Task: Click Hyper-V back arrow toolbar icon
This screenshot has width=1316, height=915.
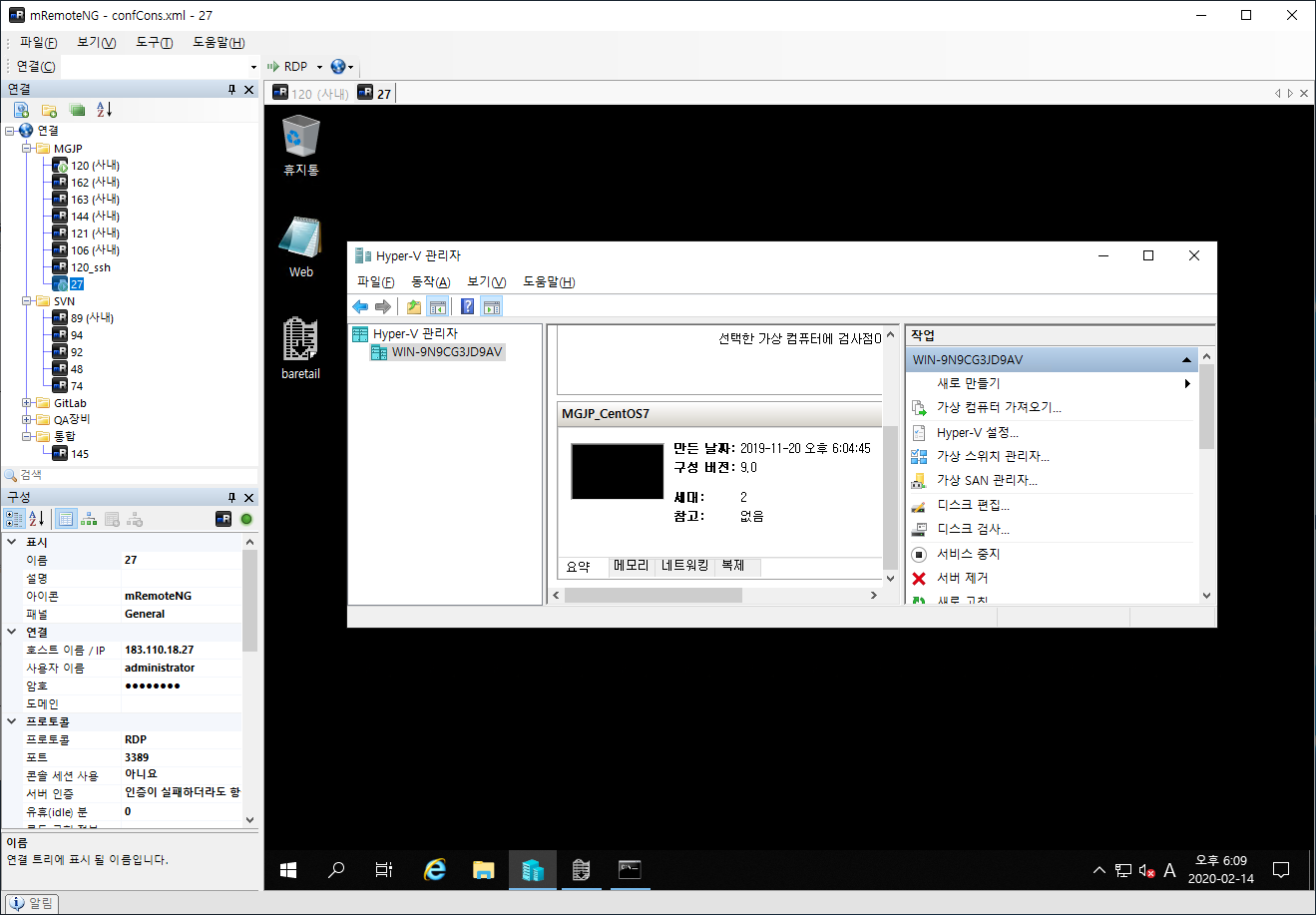Action: 360,307
